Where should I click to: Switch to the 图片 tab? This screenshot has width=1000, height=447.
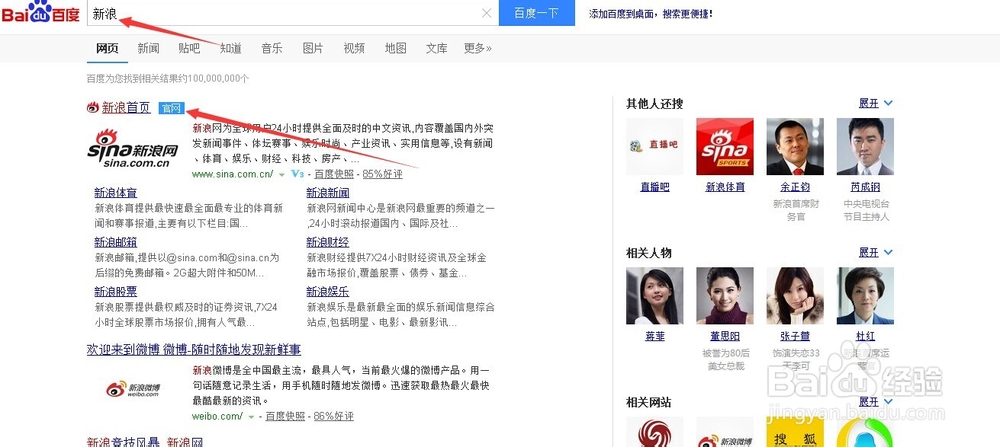(x=313, y=48)
